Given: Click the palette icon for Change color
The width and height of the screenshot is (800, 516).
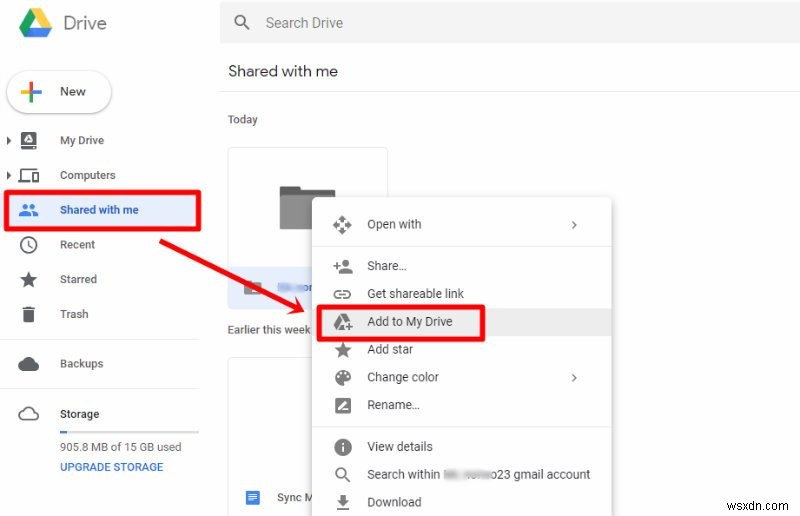Looking at the screenshot, I should [343, 377].
